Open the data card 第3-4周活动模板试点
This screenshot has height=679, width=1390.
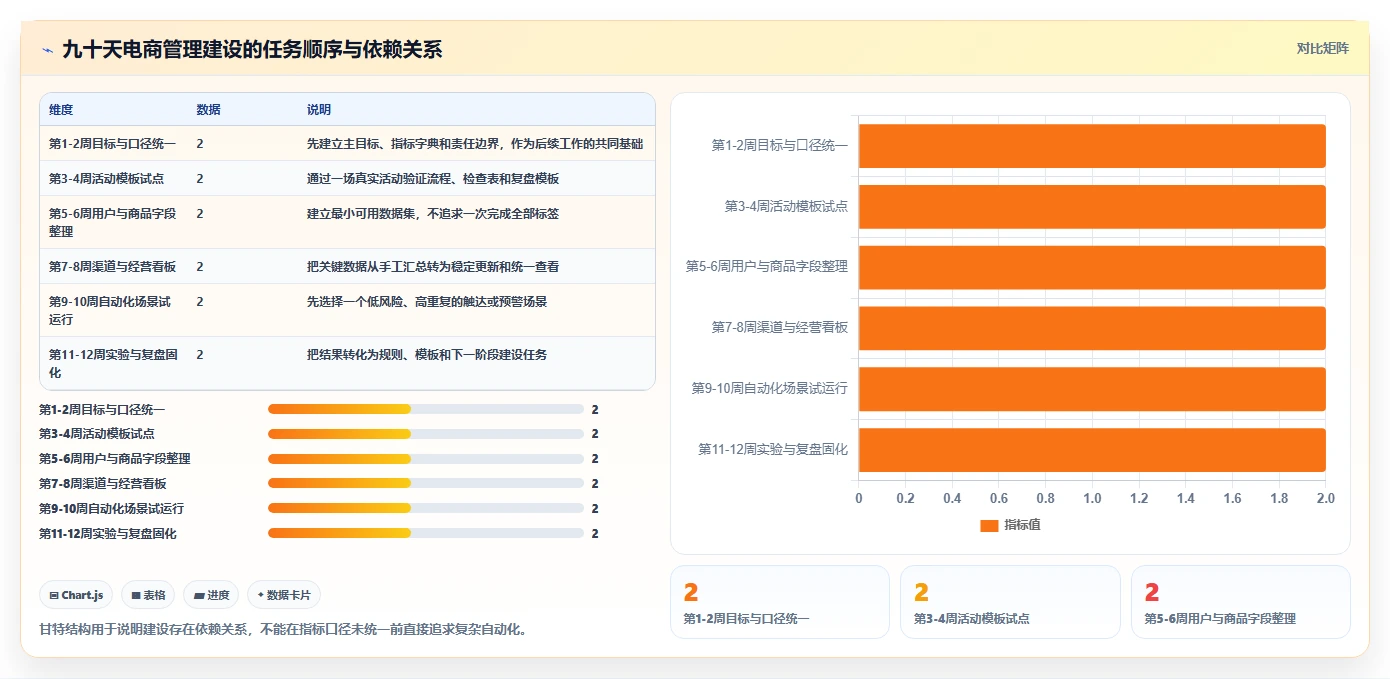(1010, 602)
